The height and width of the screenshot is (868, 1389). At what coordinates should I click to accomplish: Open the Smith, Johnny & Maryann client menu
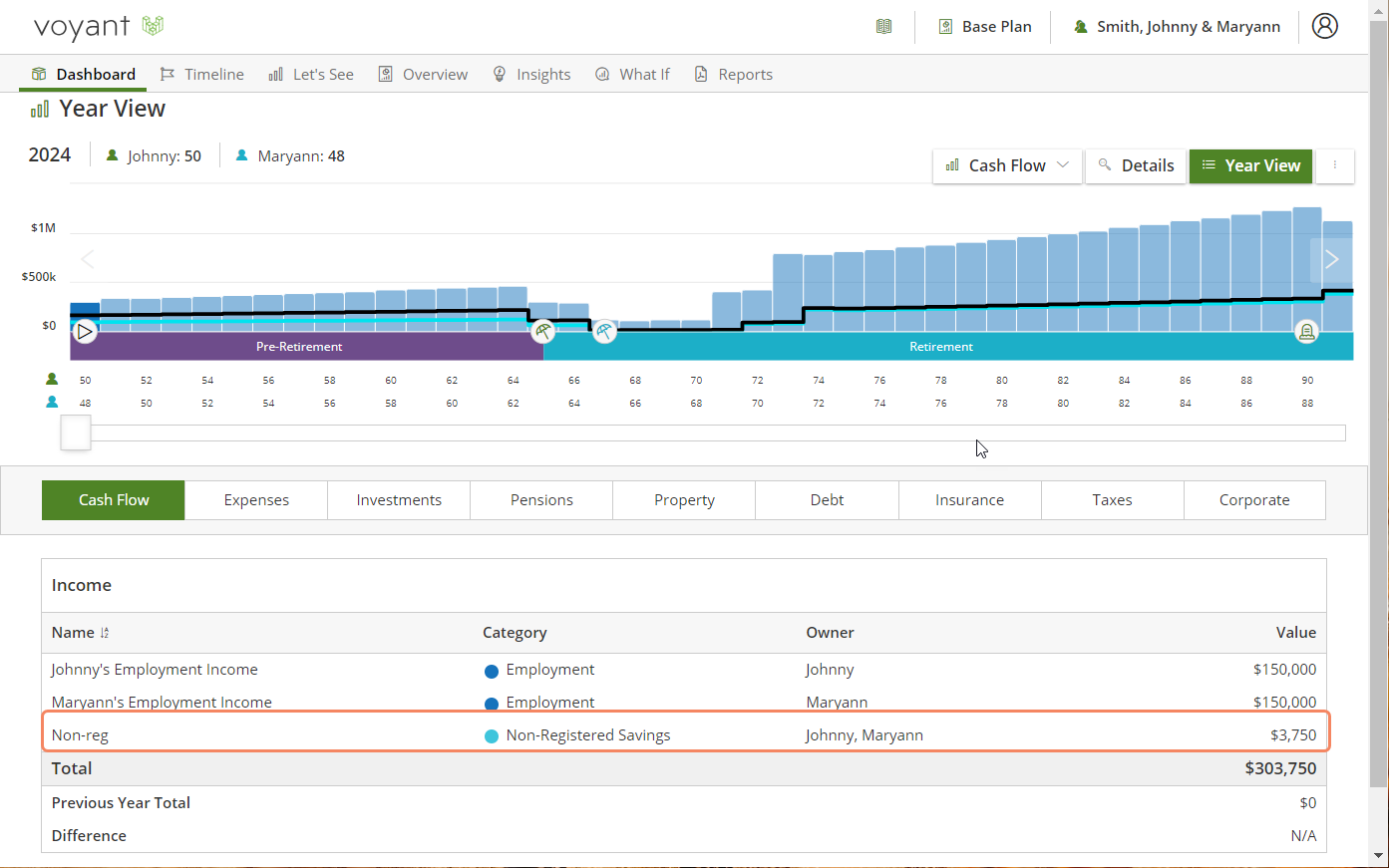1177,27
